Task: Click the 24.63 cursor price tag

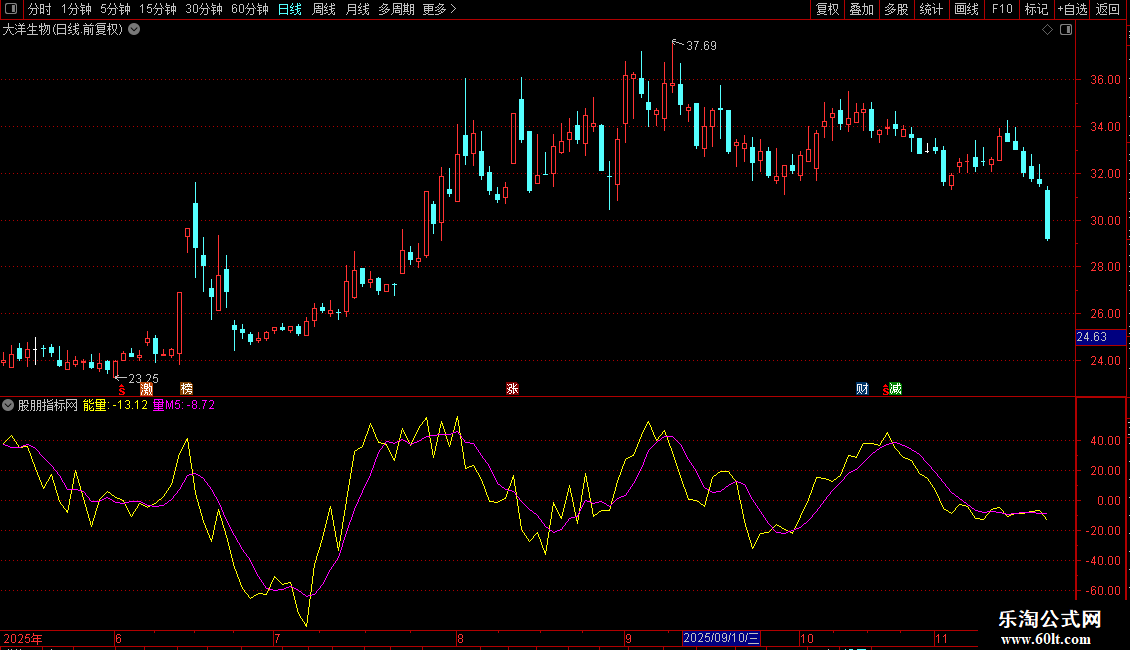Action: click(1100, 337)
